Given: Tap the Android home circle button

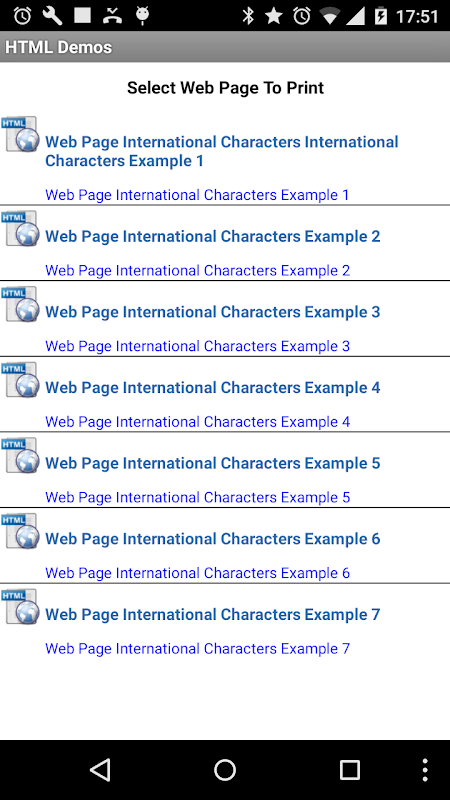Looking at the screenshot, I should 225,769.
